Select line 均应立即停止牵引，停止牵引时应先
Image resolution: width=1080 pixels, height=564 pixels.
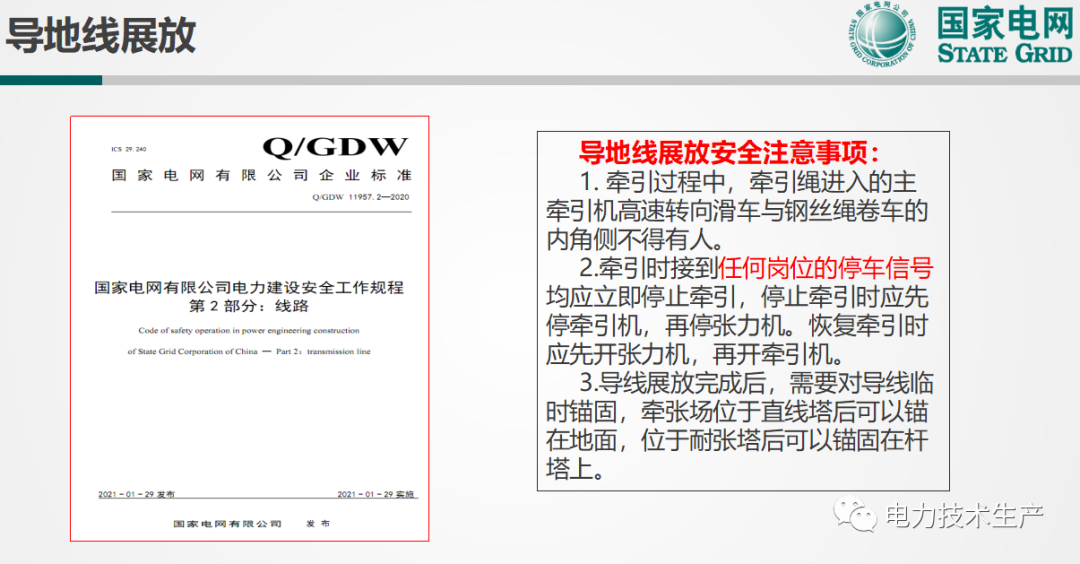click(x=737, y=297)
